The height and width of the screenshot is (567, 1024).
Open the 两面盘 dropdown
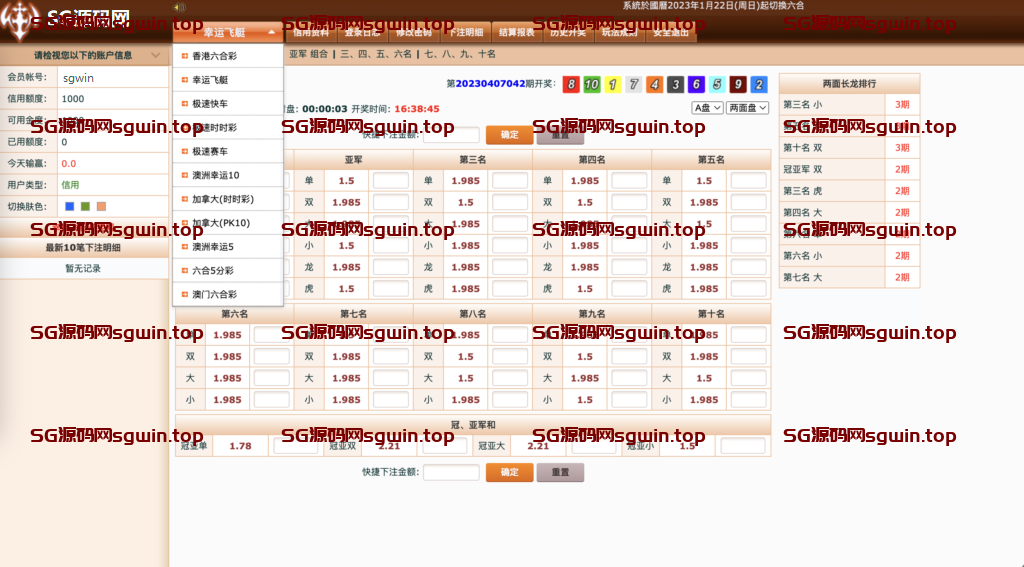tap(747, 108)
